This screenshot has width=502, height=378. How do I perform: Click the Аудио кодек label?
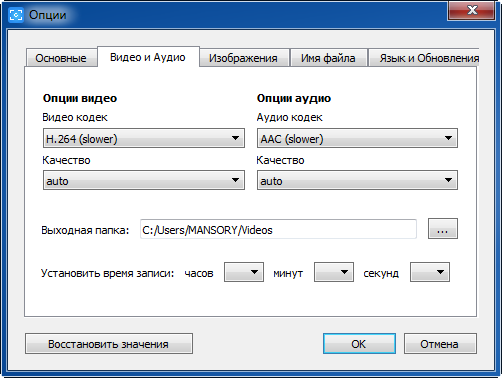[289, 117]
